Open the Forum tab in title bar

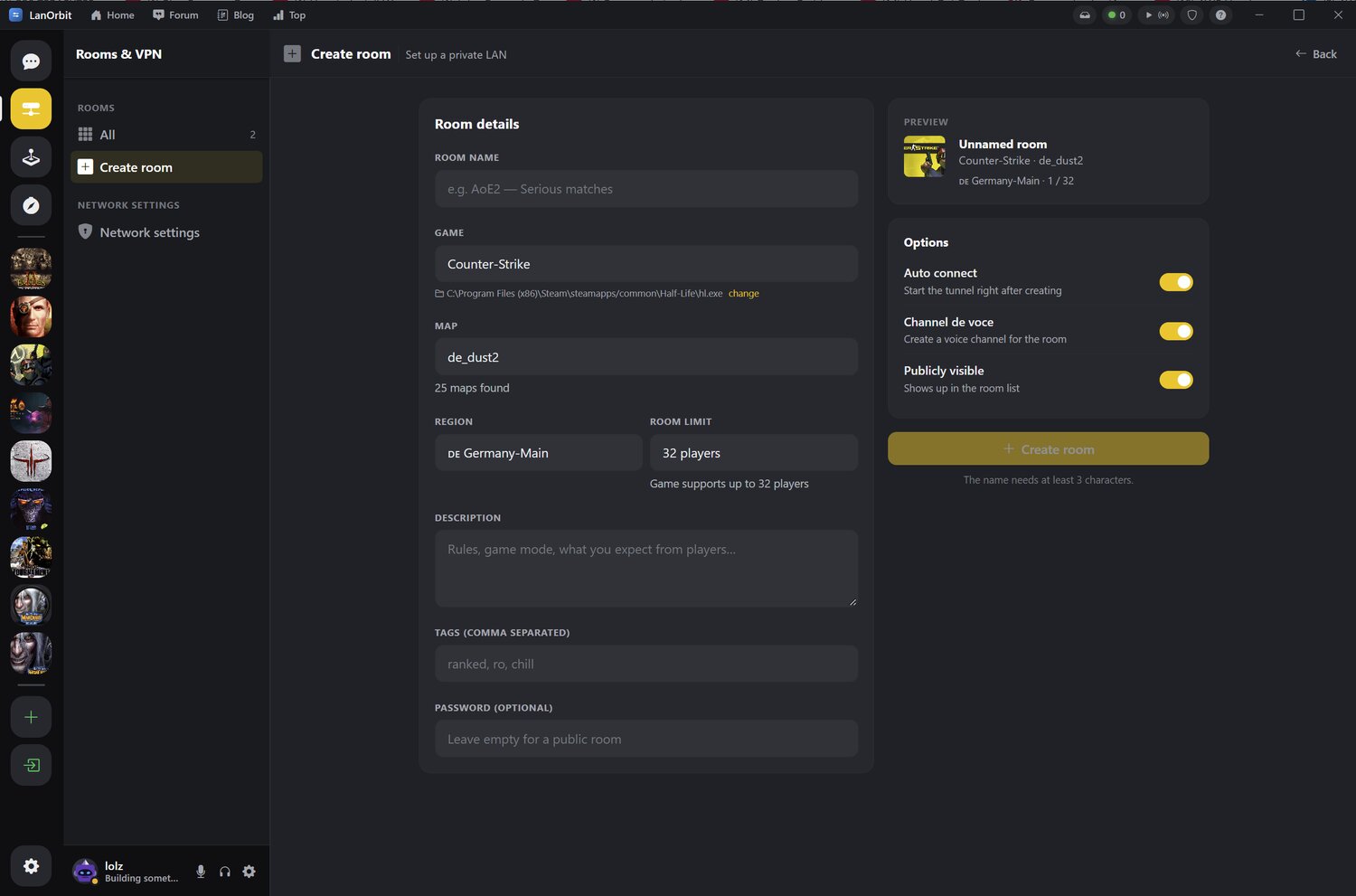[175, 14]
